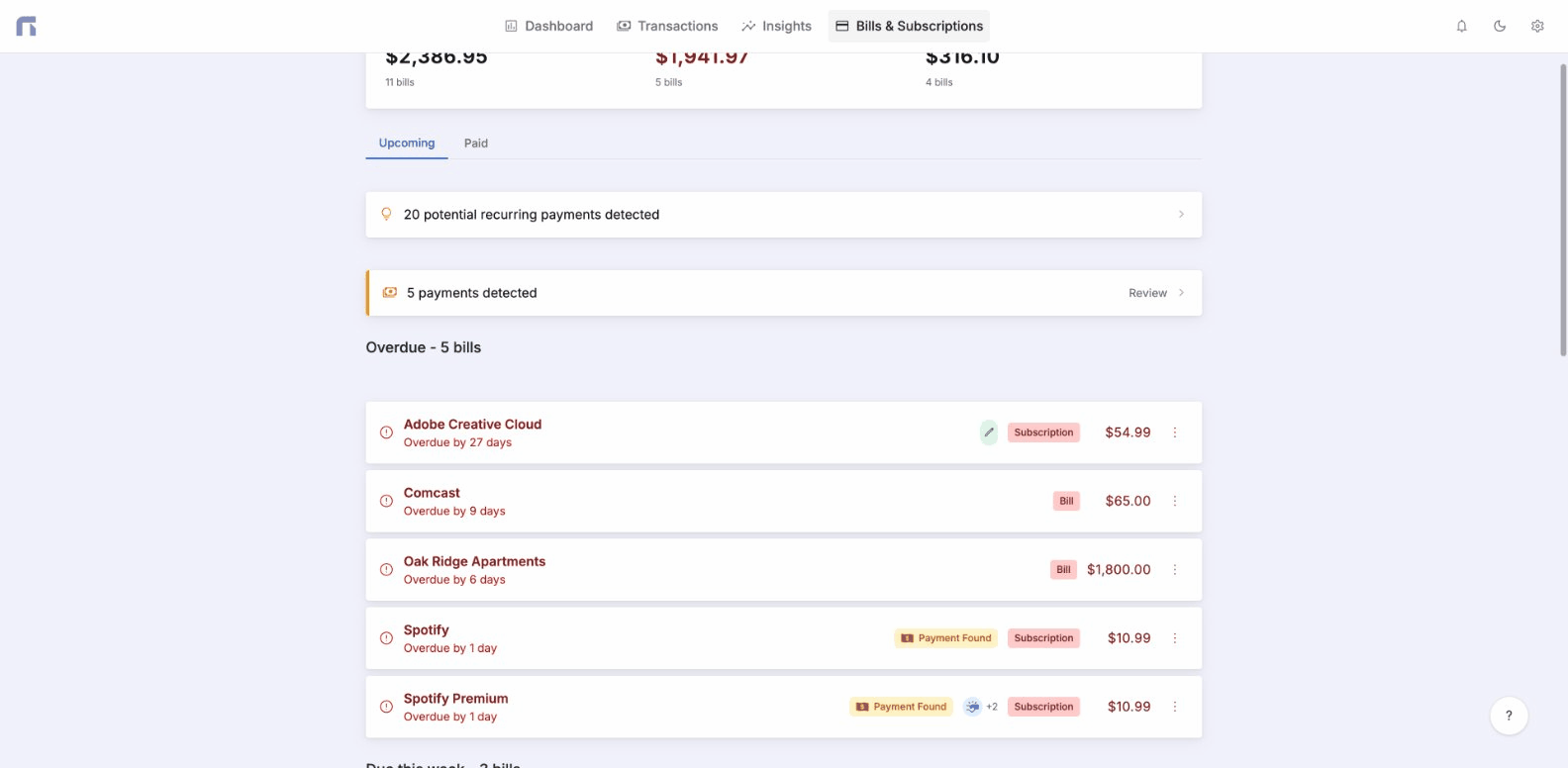Screen dimensions: 1568x768
Task: Open the three-dot menu for Comcast
Action: coord(1175,501)
